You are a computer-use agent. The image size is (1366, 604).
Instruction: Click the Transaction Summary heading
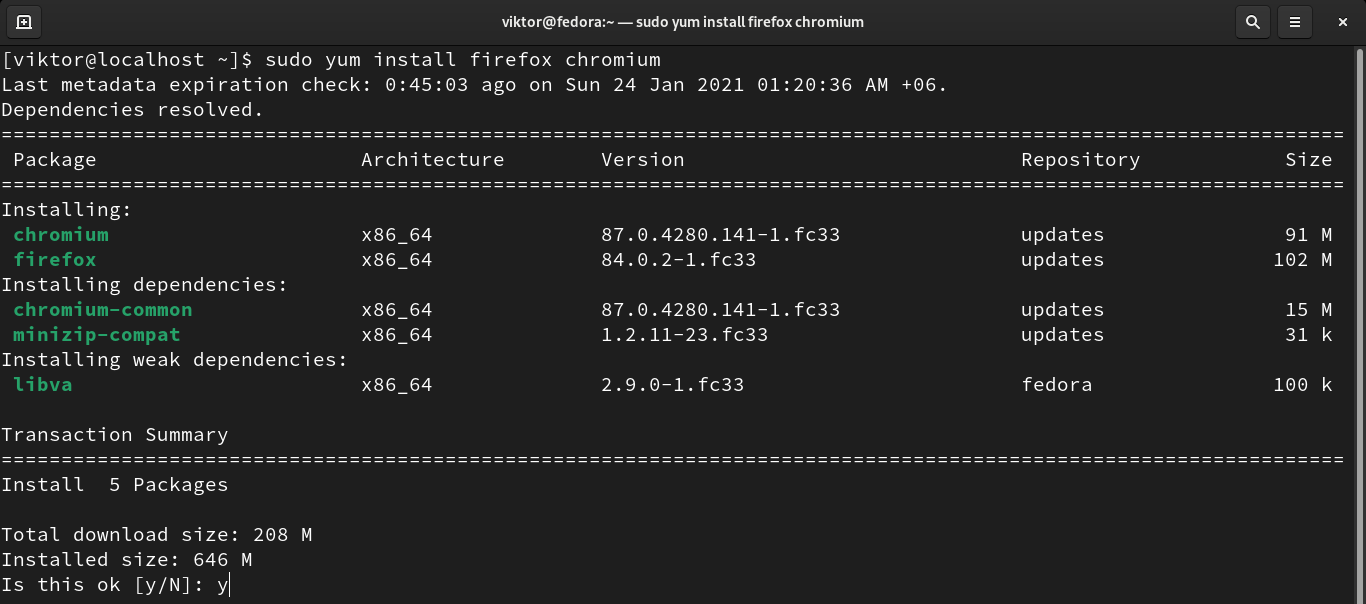coord(115,435)
